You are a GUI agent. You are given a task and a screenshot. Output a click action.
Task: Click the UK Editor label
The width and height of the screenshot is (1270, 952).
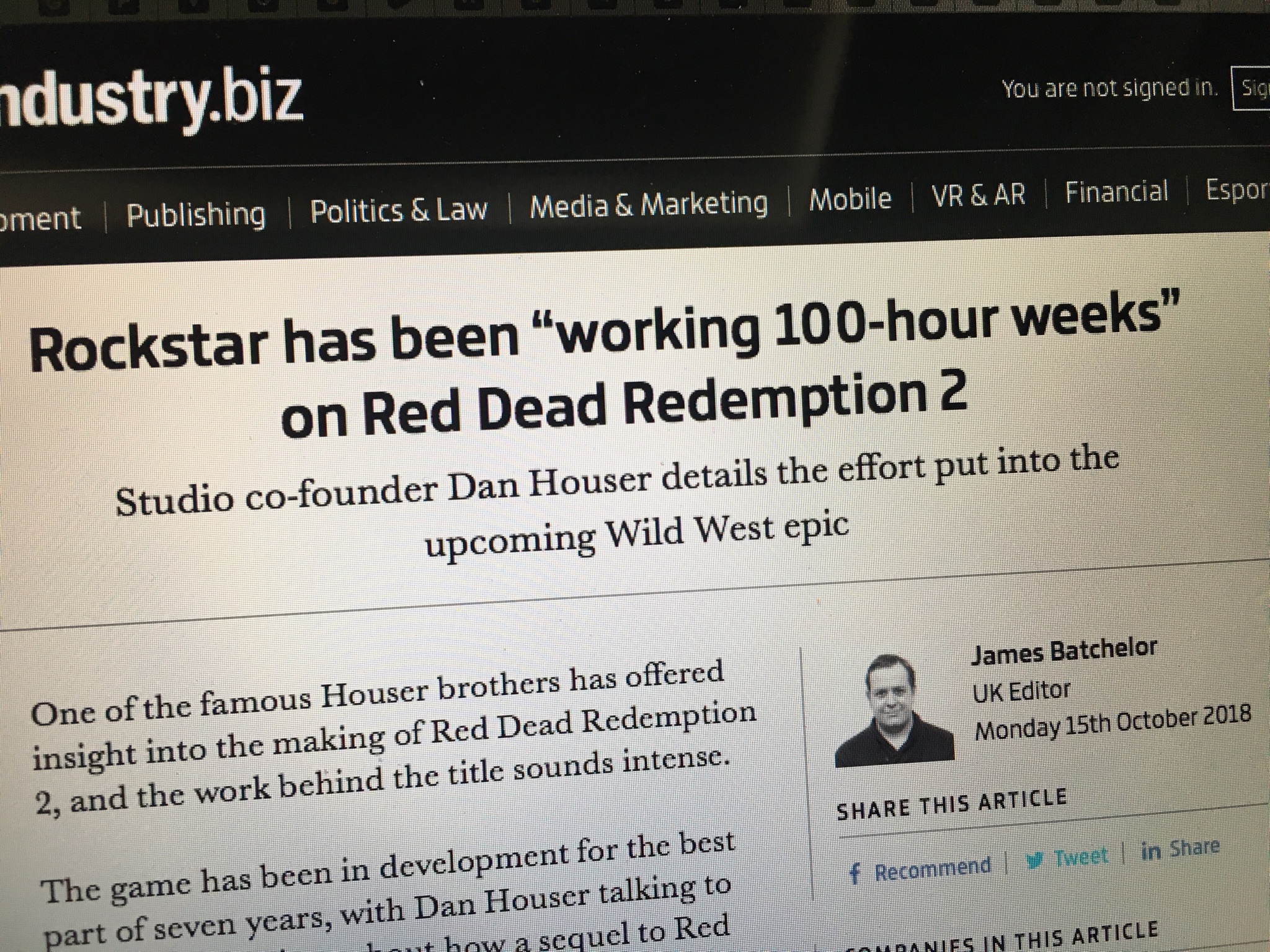1021,691
